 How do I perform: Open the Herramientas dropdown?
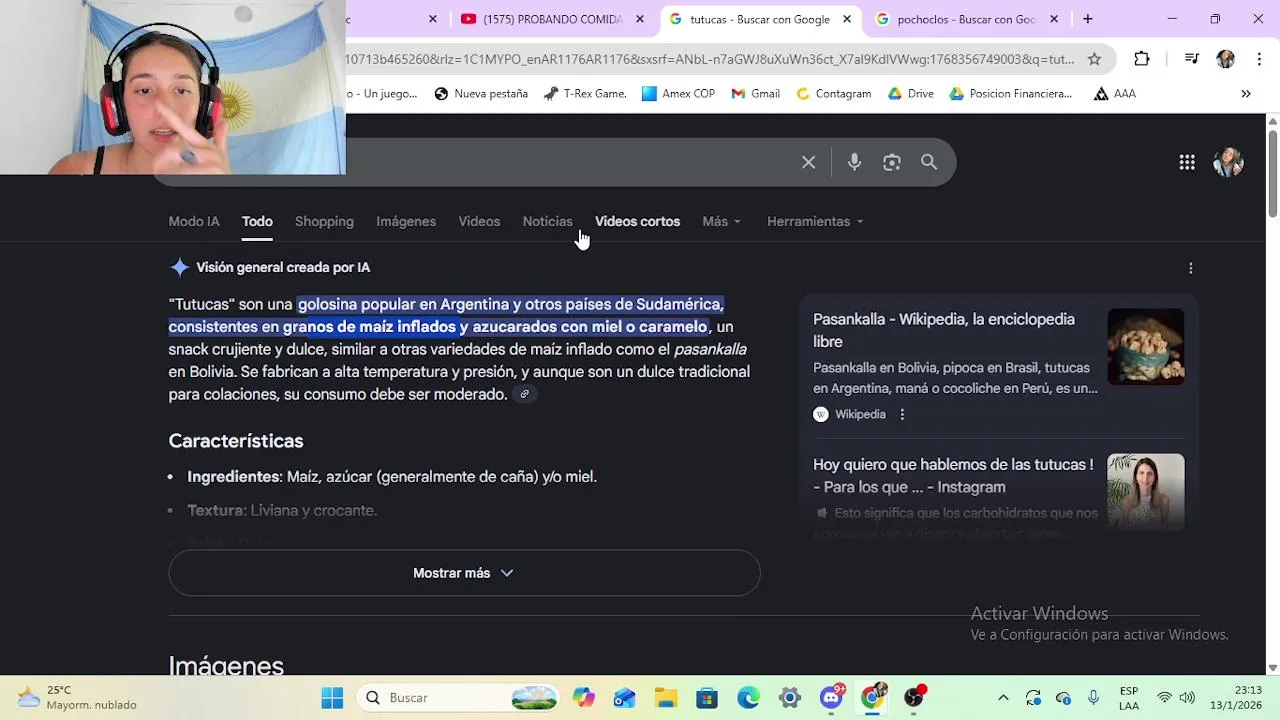pyautogui.click(x=815, y=221)
